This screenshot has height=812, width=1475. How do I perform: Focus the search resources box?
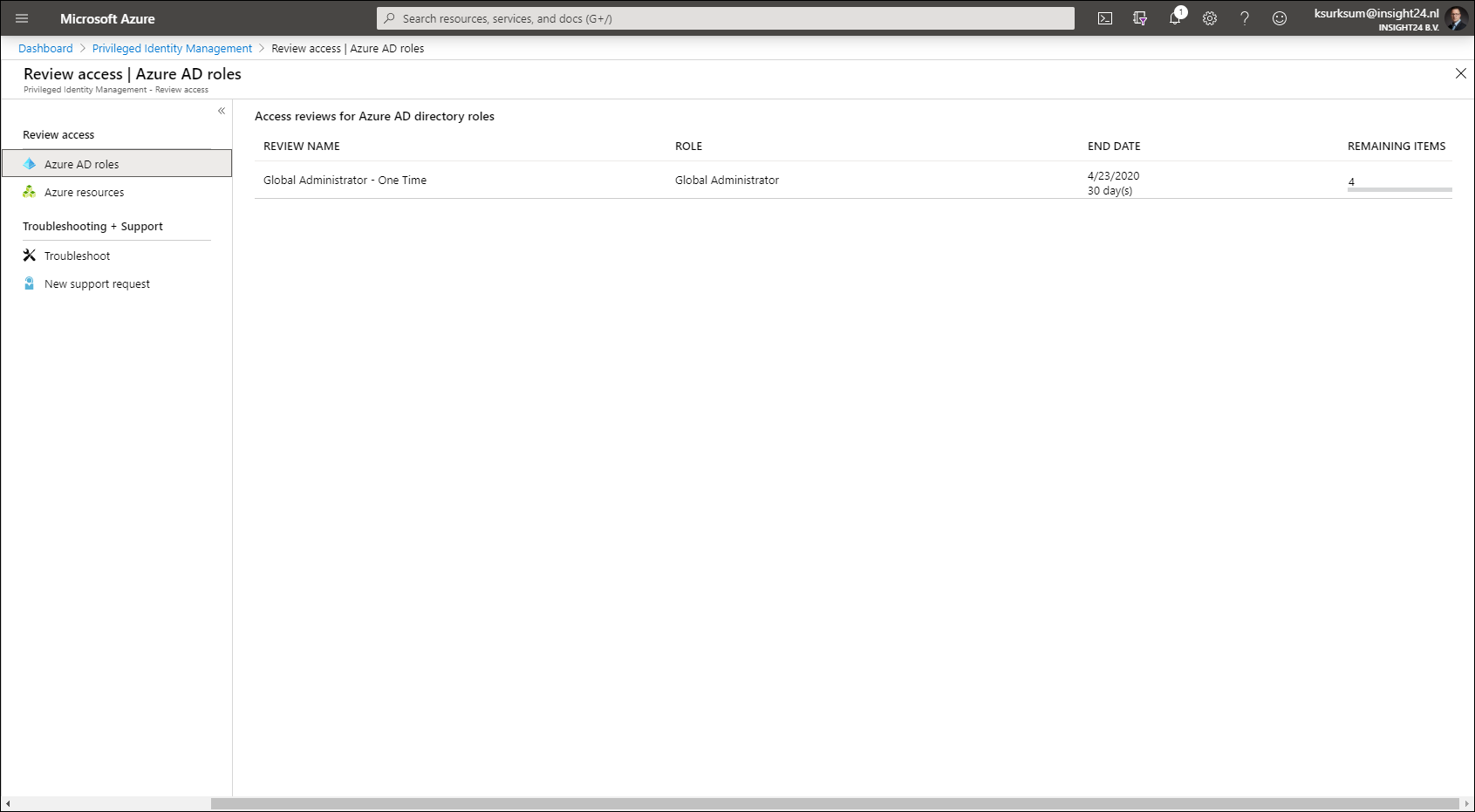726,18
